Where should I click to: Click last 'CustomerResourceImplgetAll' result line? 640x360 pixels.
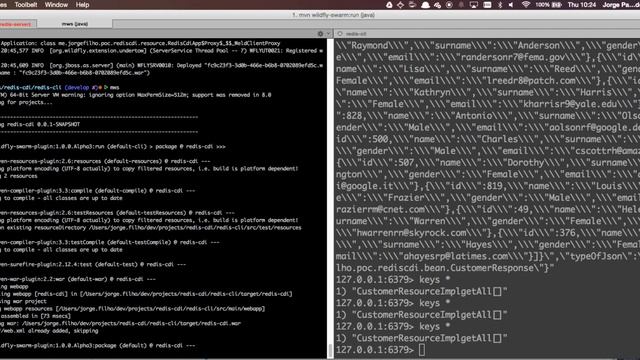(422, 338)
